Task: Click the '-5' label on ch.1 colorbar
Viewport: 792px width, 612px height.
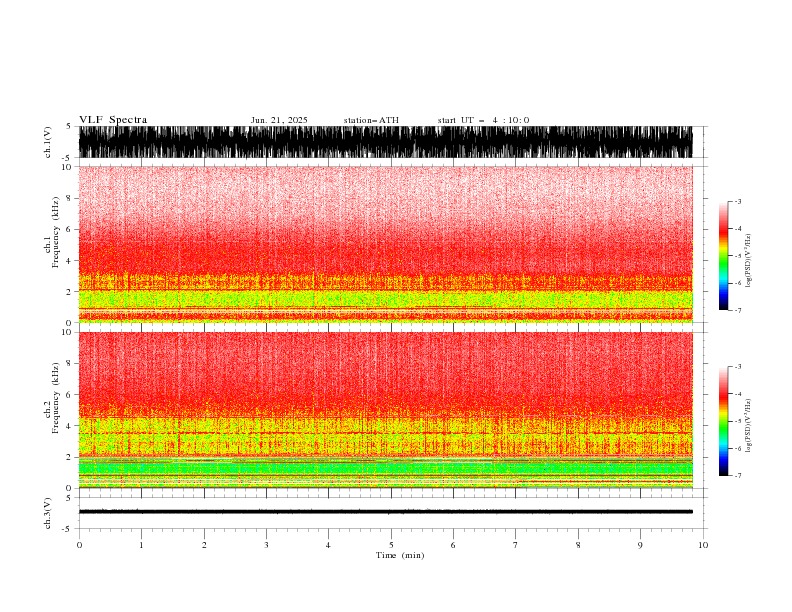Action: (x=737, y=256)
